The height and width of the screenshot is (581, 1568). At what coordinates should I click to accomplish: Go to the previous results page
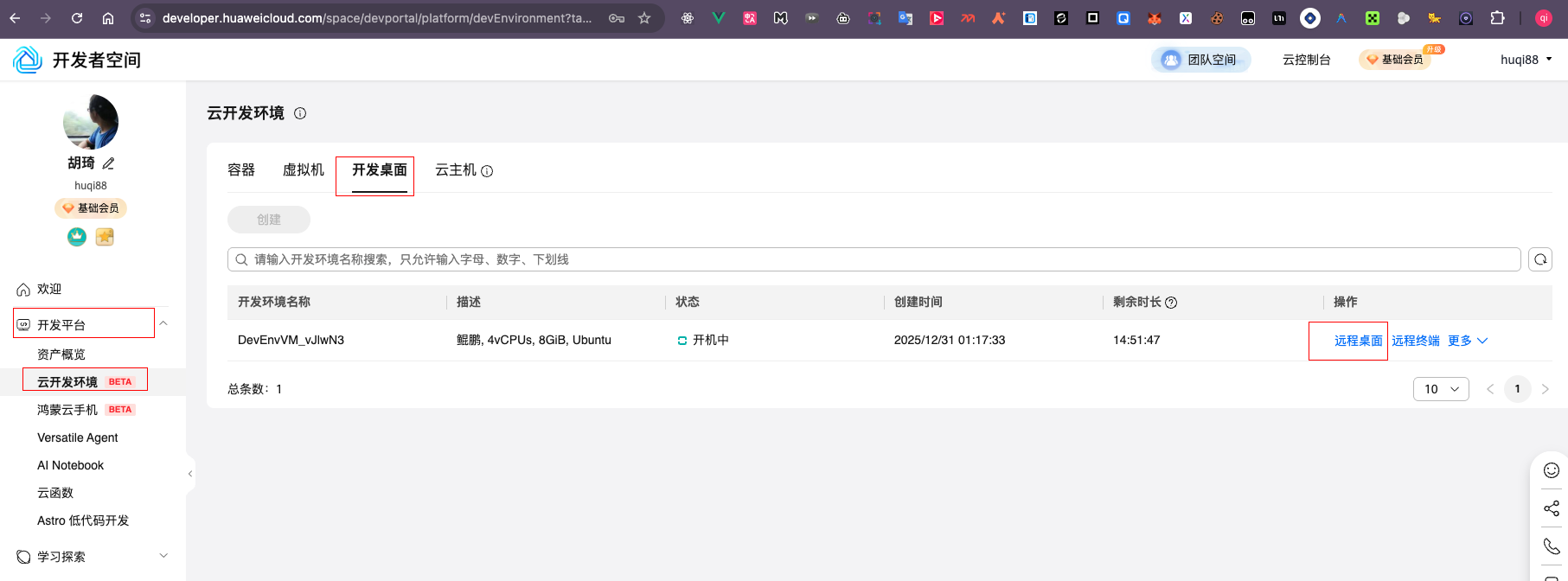1490,389
